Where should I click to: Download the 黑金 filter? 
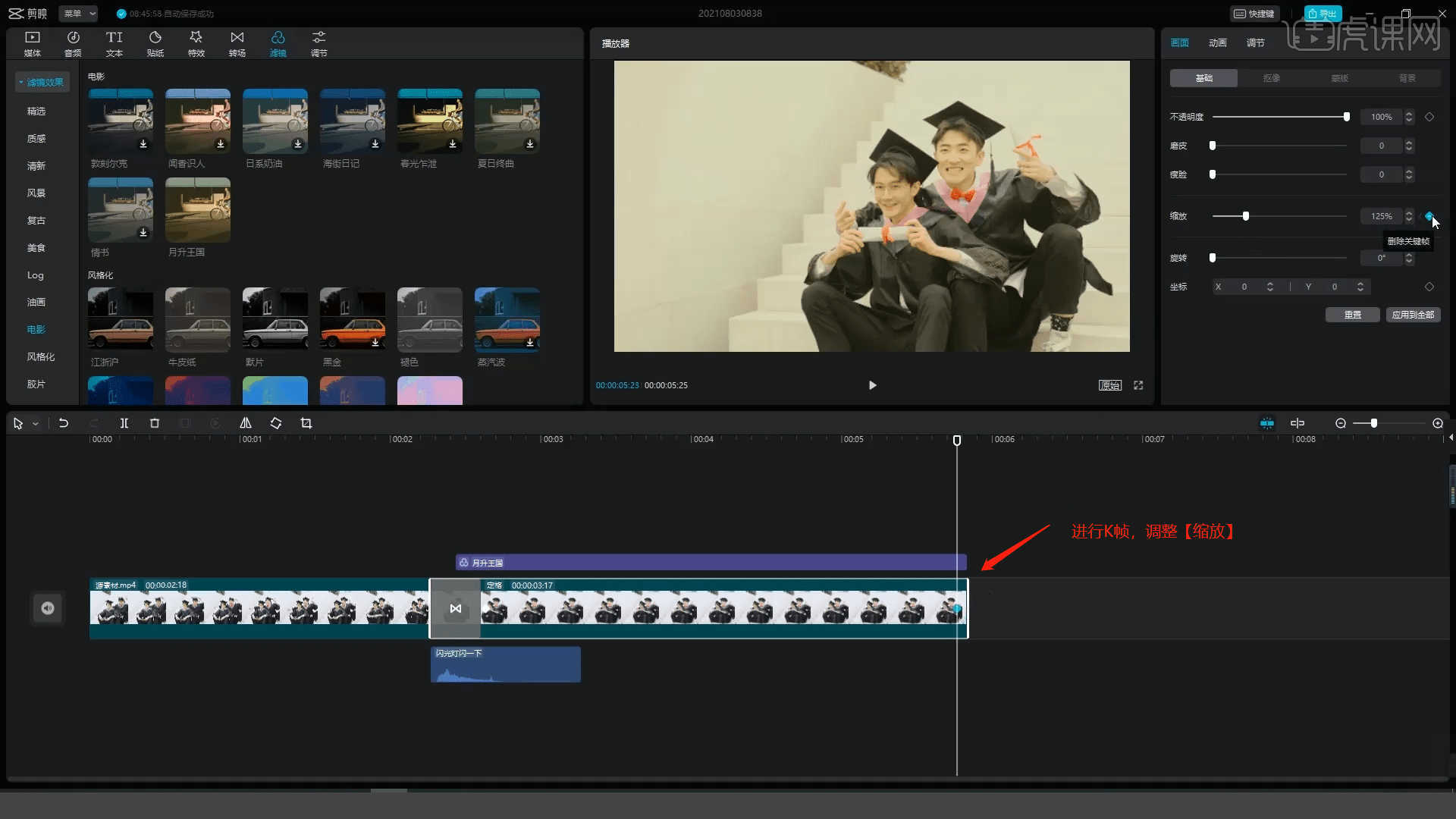[375, 343]
